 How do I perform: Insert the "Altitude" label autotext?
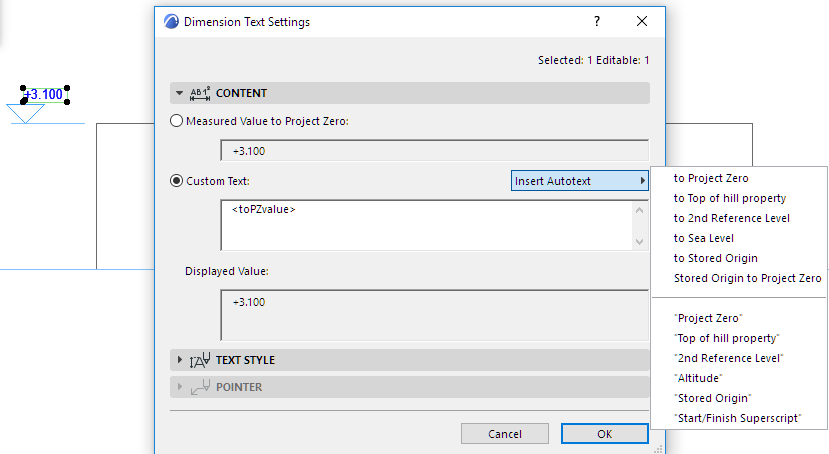(698, 378)
